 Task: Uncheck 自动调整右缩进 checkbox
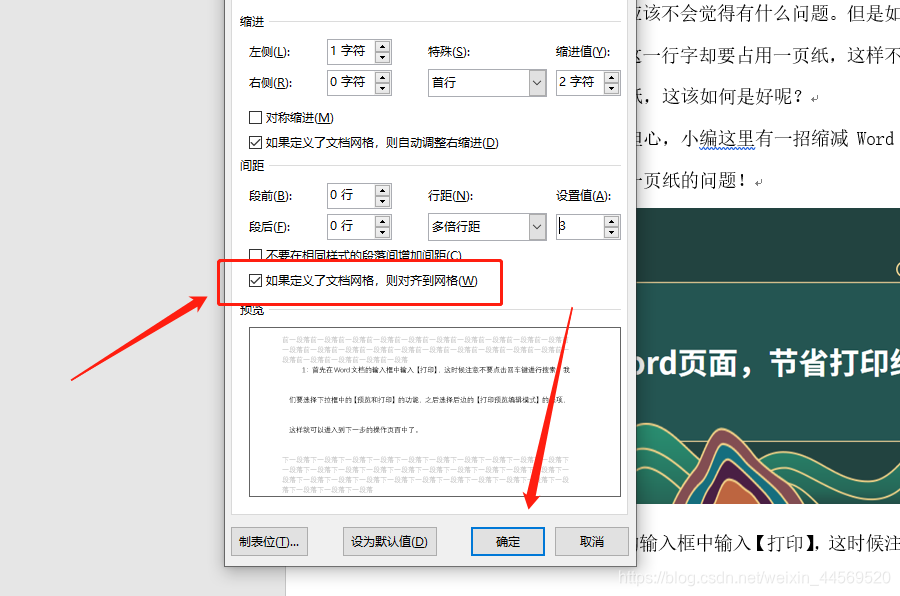click(x=255, y=142)
